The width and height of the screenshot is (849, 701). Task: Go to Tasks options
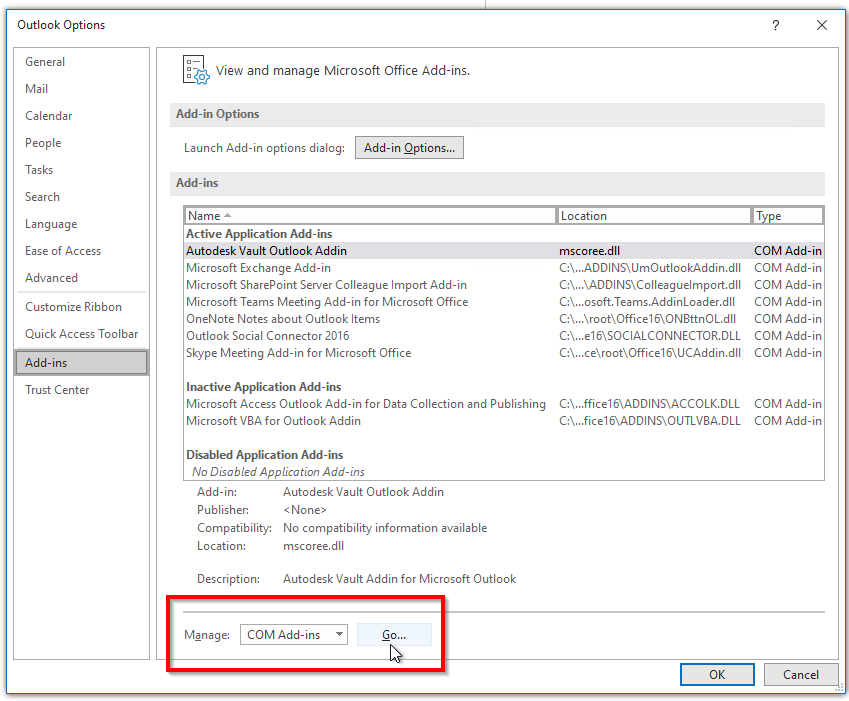[39, 170]
